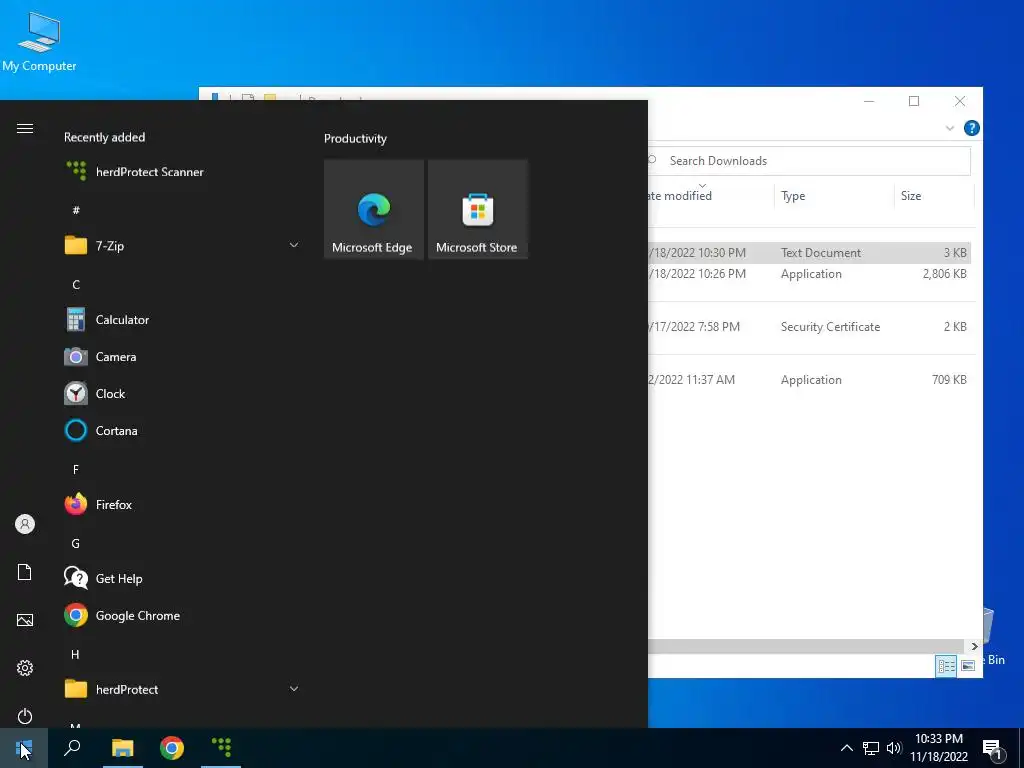Click the Power icon in Start sidebar
This screenshot has height=768, width=1024.
25,716
